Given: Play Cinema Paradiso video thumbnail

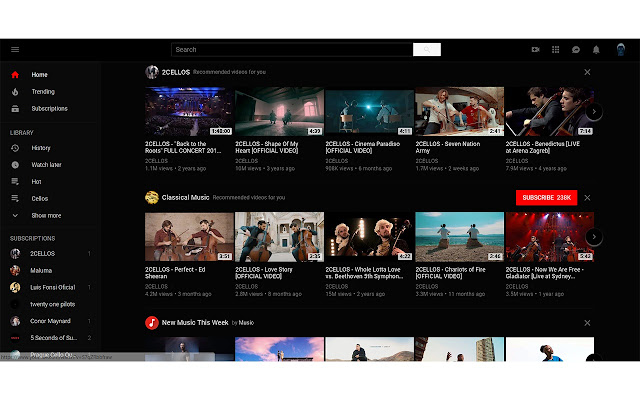Looking at the screenshot, I should tap(369, 111).
